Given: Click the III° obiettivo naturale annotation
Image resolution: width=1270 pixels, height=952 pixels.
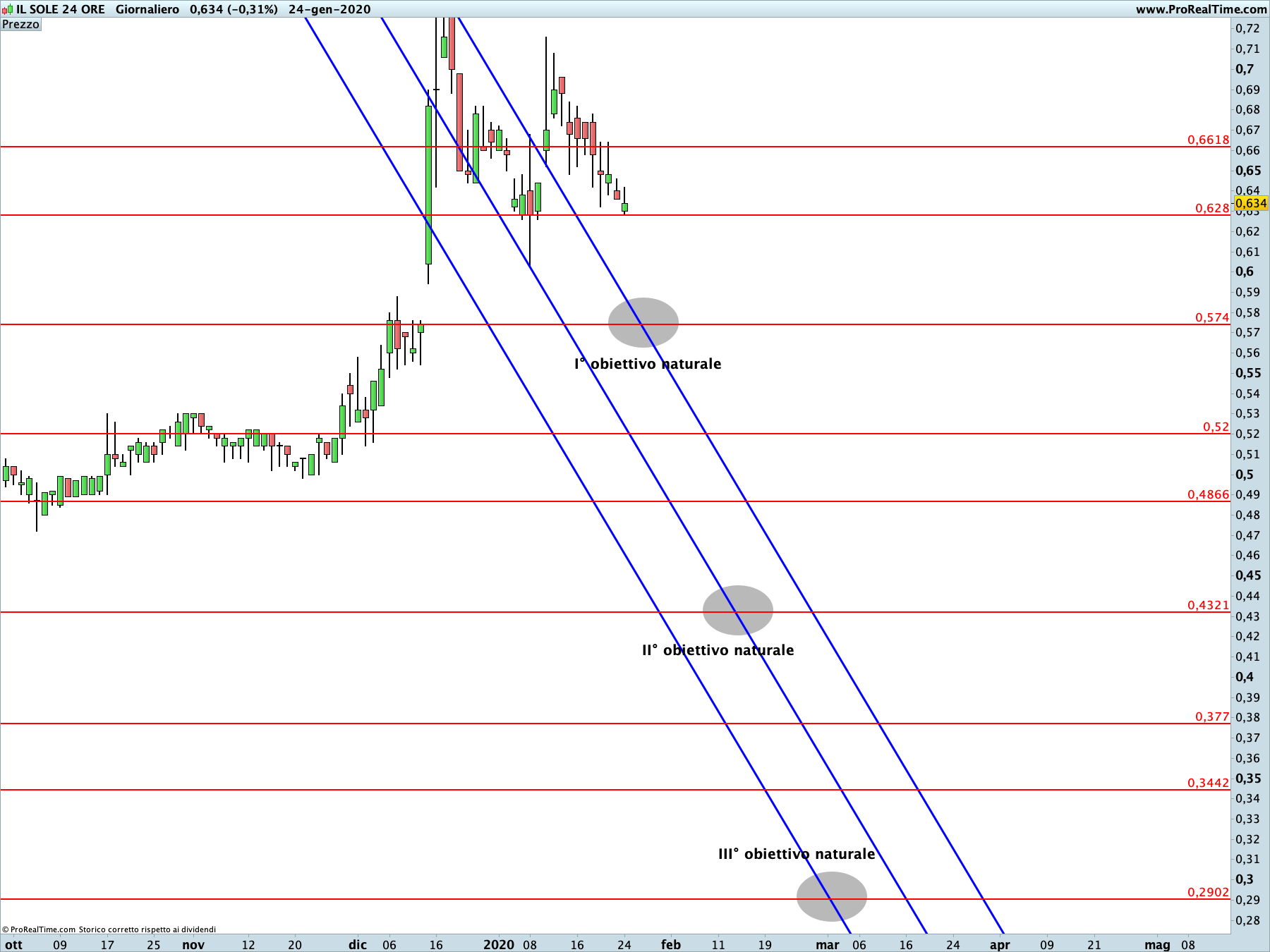Looking at the screenshot, I should [x=797, y=854].
